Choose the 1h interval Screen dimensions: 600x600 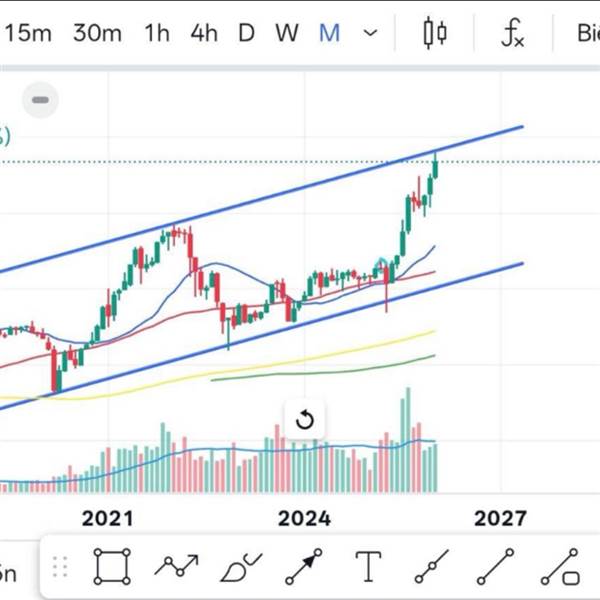click(157, 33)
